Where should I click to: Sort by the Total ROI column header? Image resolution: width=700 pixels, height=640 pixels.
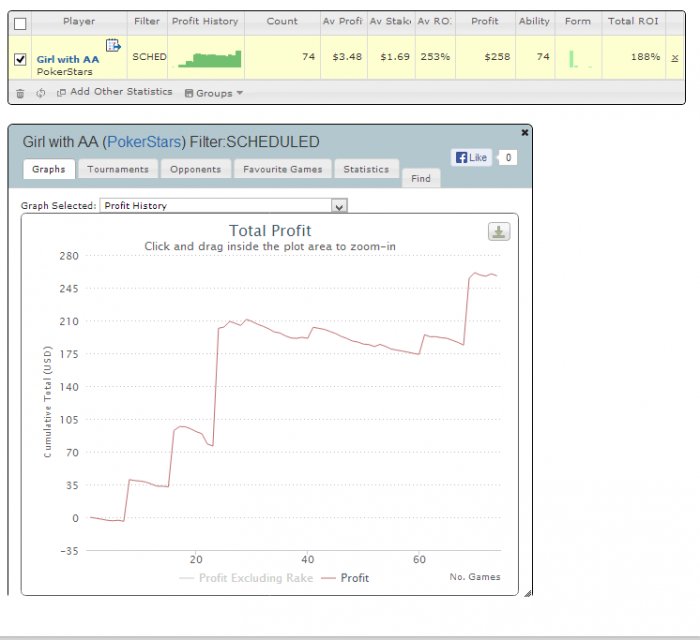[x=633, y=21]
